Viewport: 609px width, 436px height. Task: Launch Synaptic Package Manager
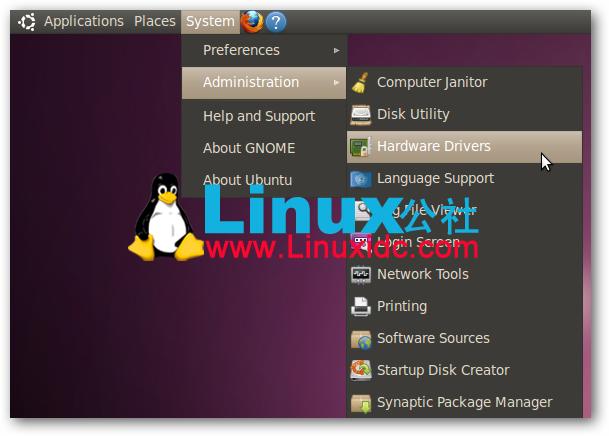pos(465,403)
